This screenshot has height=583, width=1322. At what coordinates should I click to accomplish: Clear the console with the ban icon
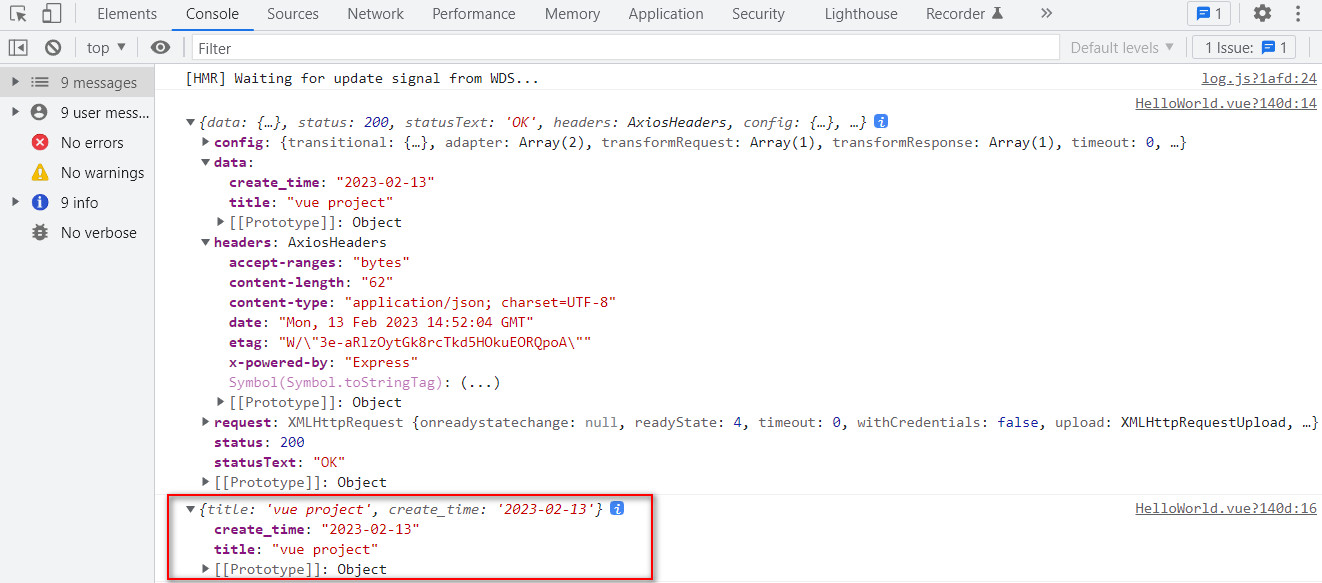53,47
